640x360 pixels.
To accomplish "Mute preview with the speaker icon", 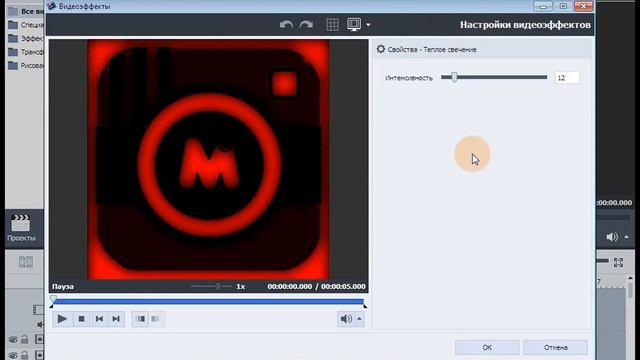I will pos(346,319).
